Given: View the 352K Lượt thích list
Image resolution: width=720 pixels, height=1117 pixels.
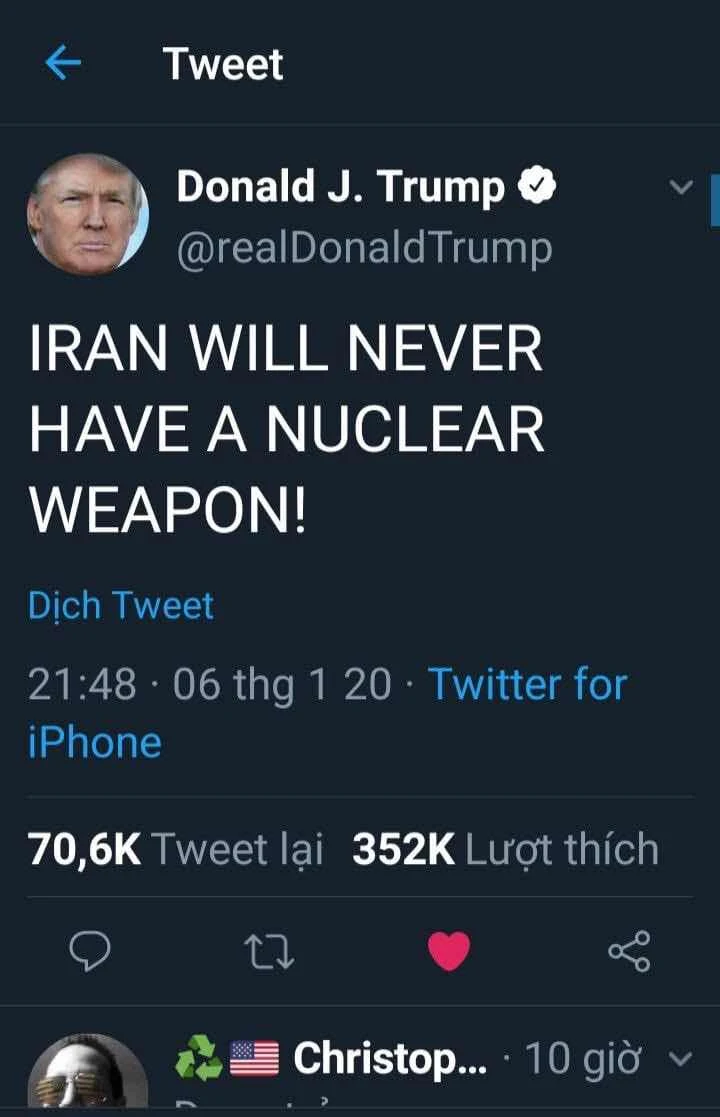Looking at the screenshot, I should 506,849.
